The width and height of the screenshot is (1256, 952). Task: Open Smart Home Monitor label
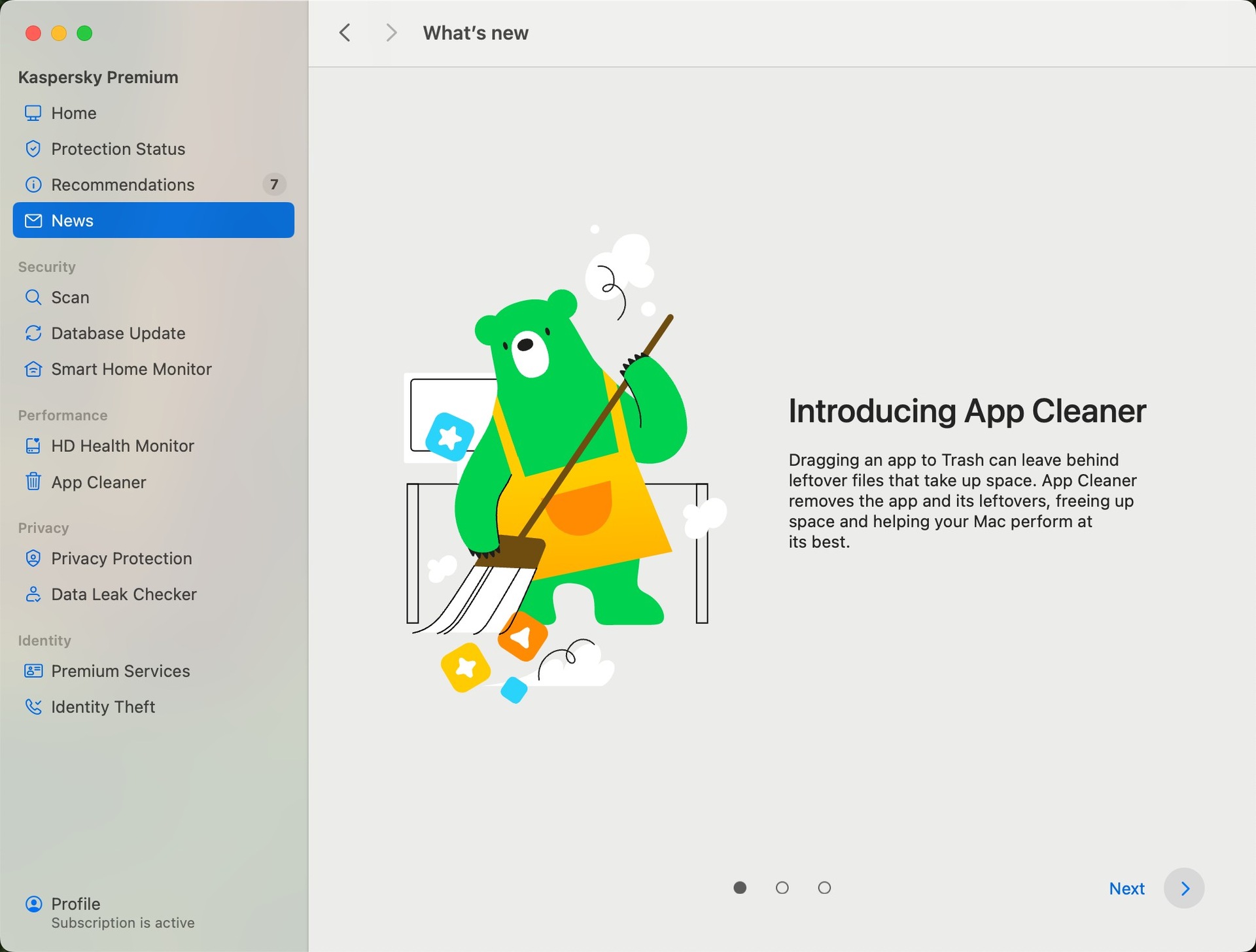click(131, 369)
